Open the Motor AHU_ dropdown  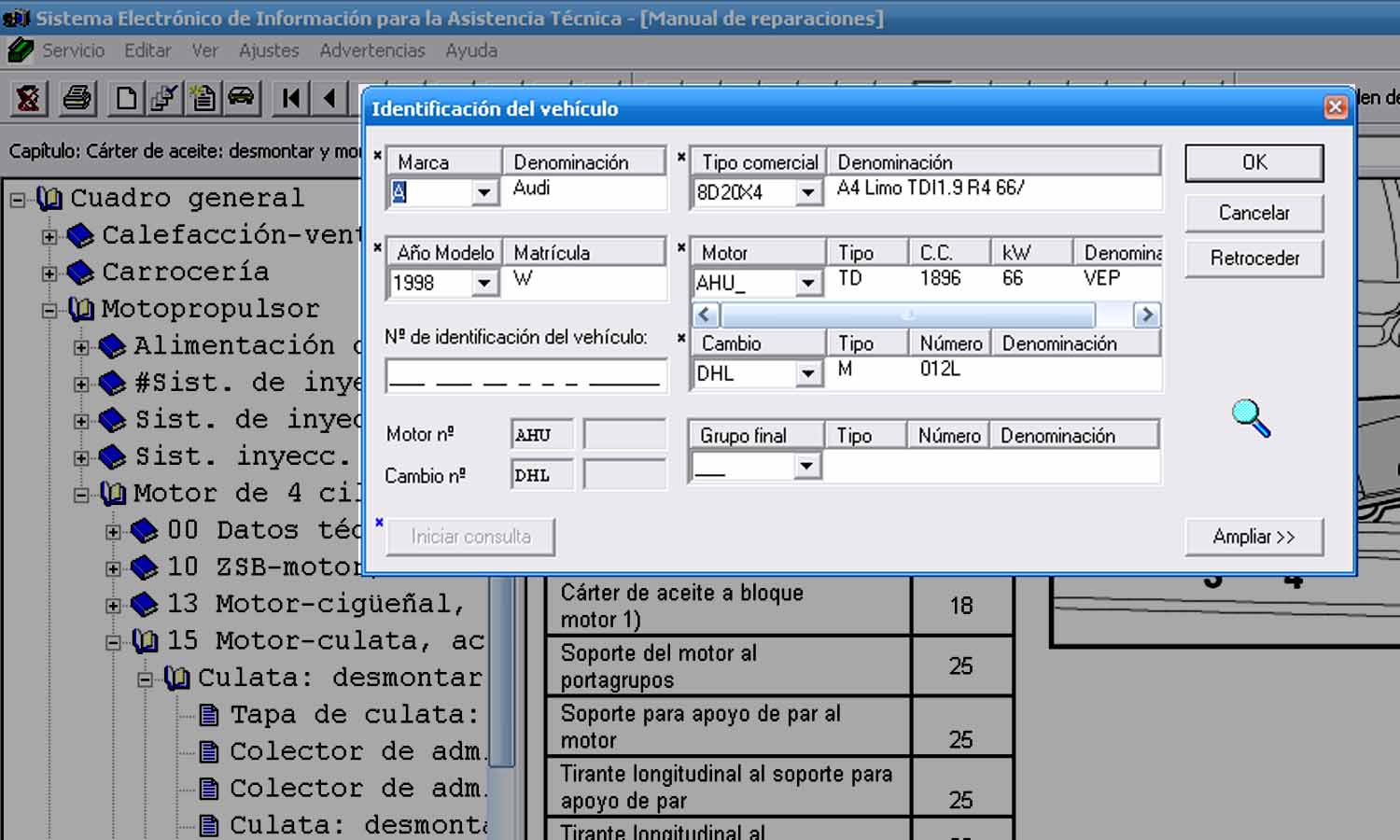pos(808,283)
